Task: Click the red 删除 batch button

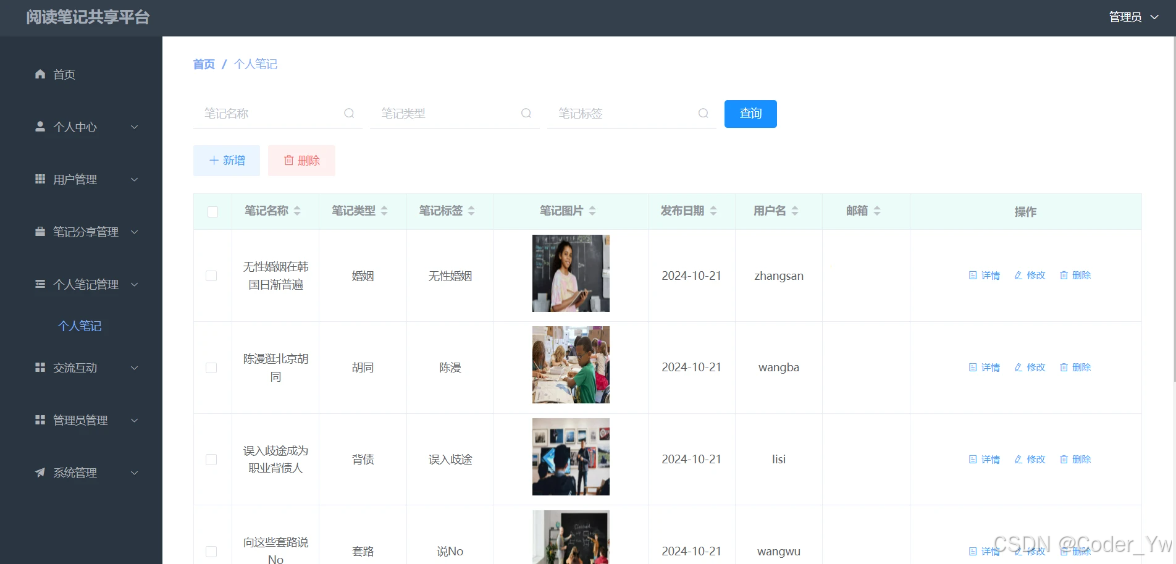Action: [302, 160]
